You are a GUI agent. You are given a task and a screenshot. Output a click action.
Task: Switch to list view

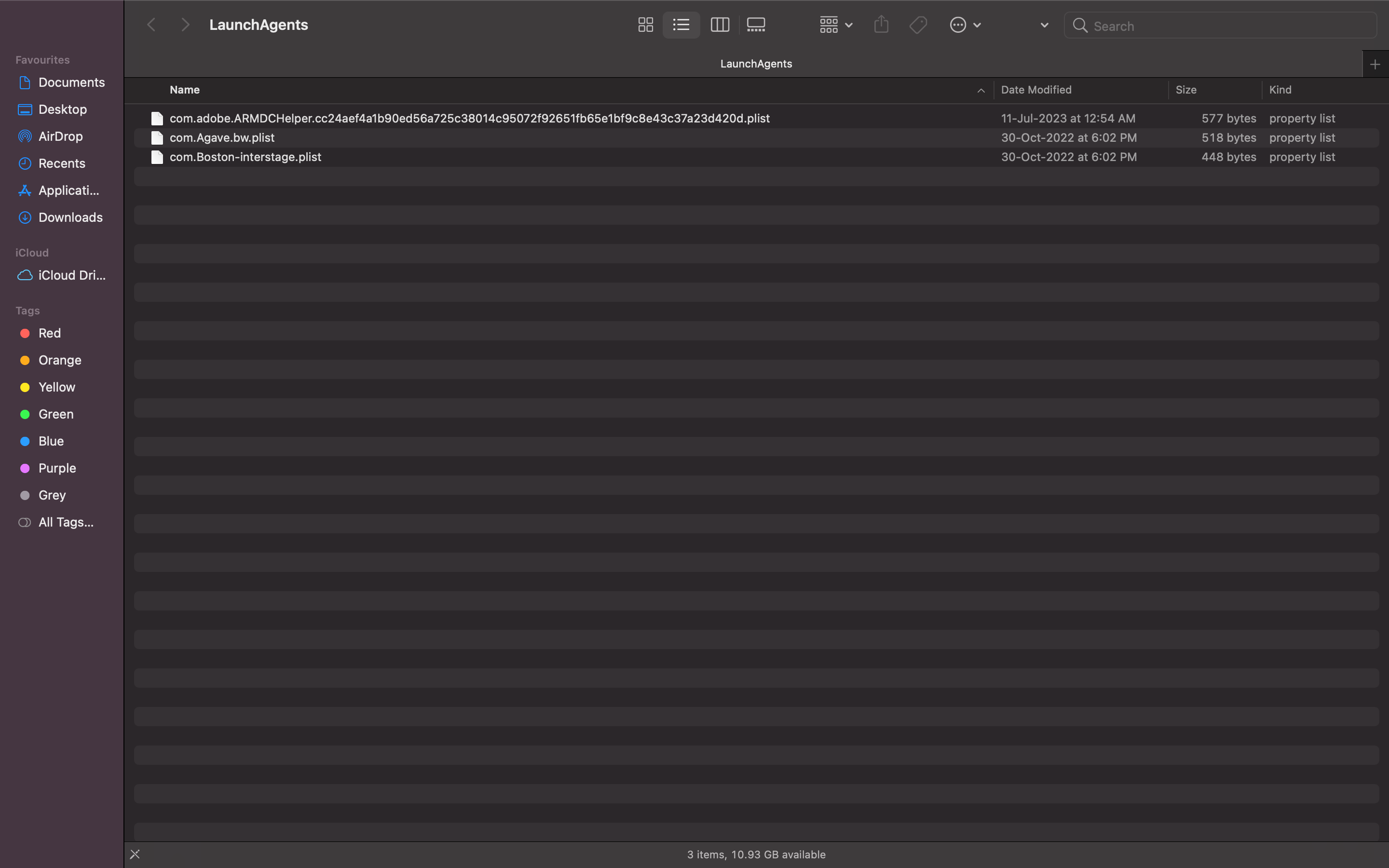(681, 25)
